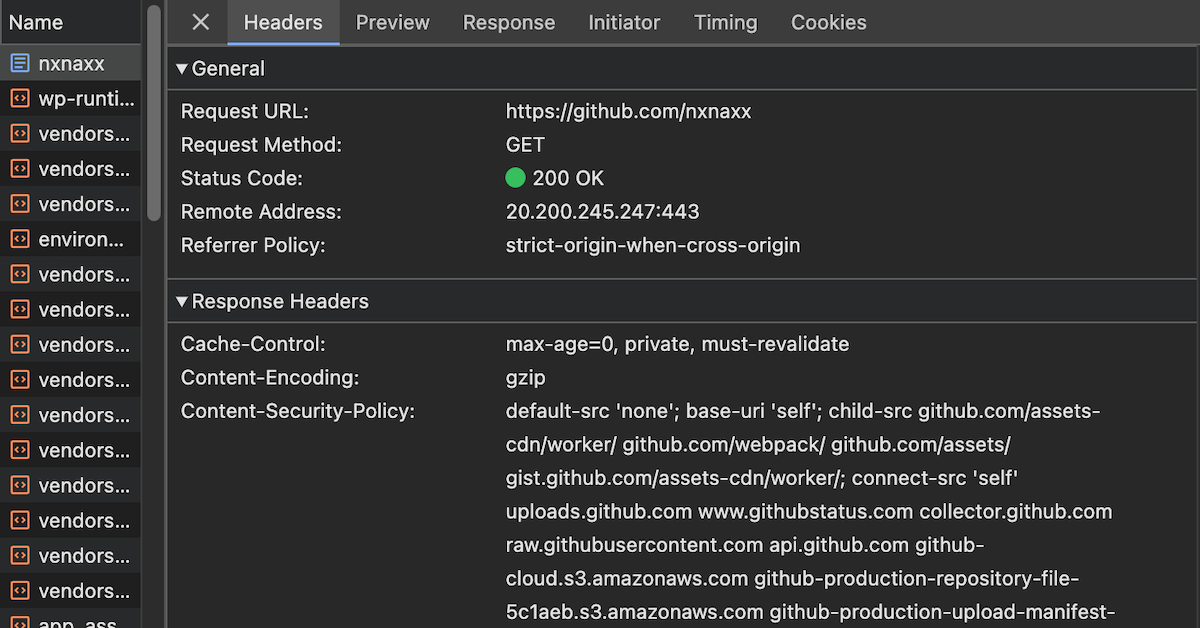Open the Timing tab

pos(725,22)
